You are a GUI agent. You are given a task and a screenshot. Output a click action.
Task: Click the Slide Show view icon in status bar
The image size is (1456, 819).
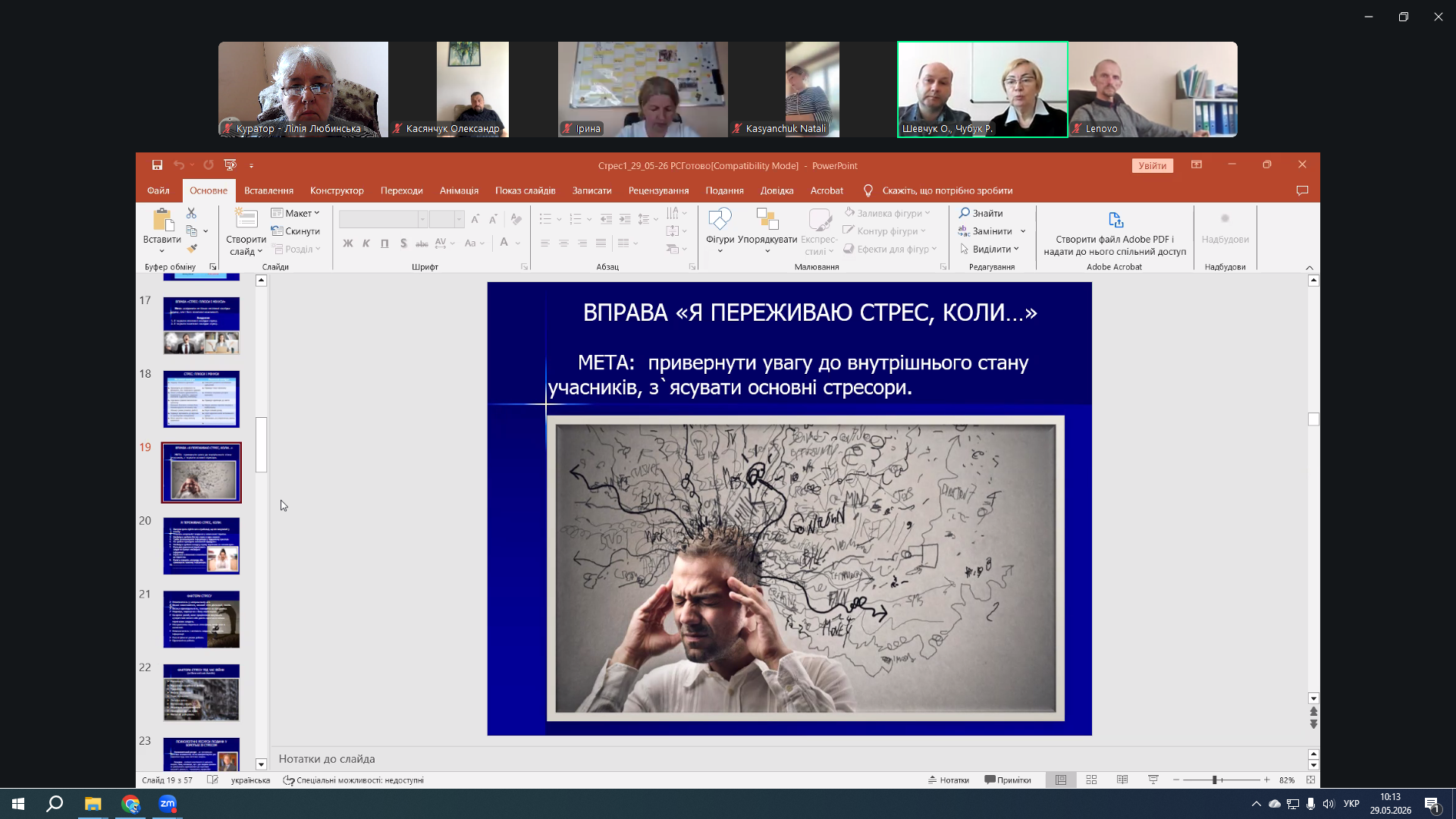click(x=1153, y=780)
